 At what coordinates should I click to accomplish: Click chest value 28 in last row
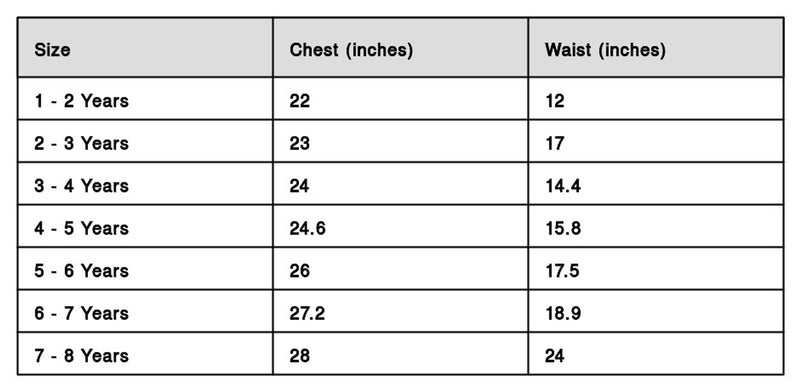click(299, 355)
